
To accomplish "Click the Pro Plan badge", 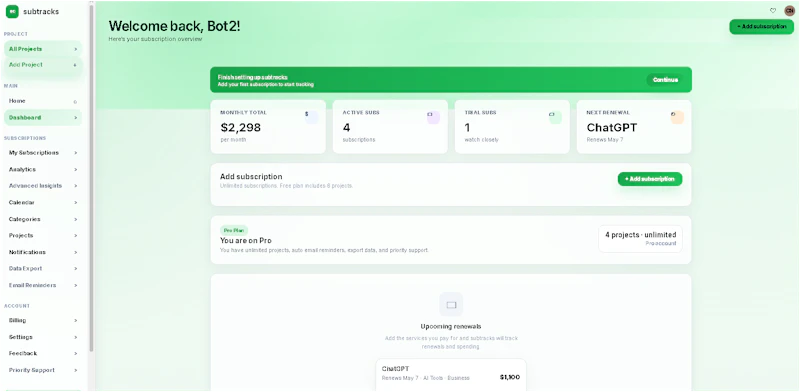I will (234, 230).
